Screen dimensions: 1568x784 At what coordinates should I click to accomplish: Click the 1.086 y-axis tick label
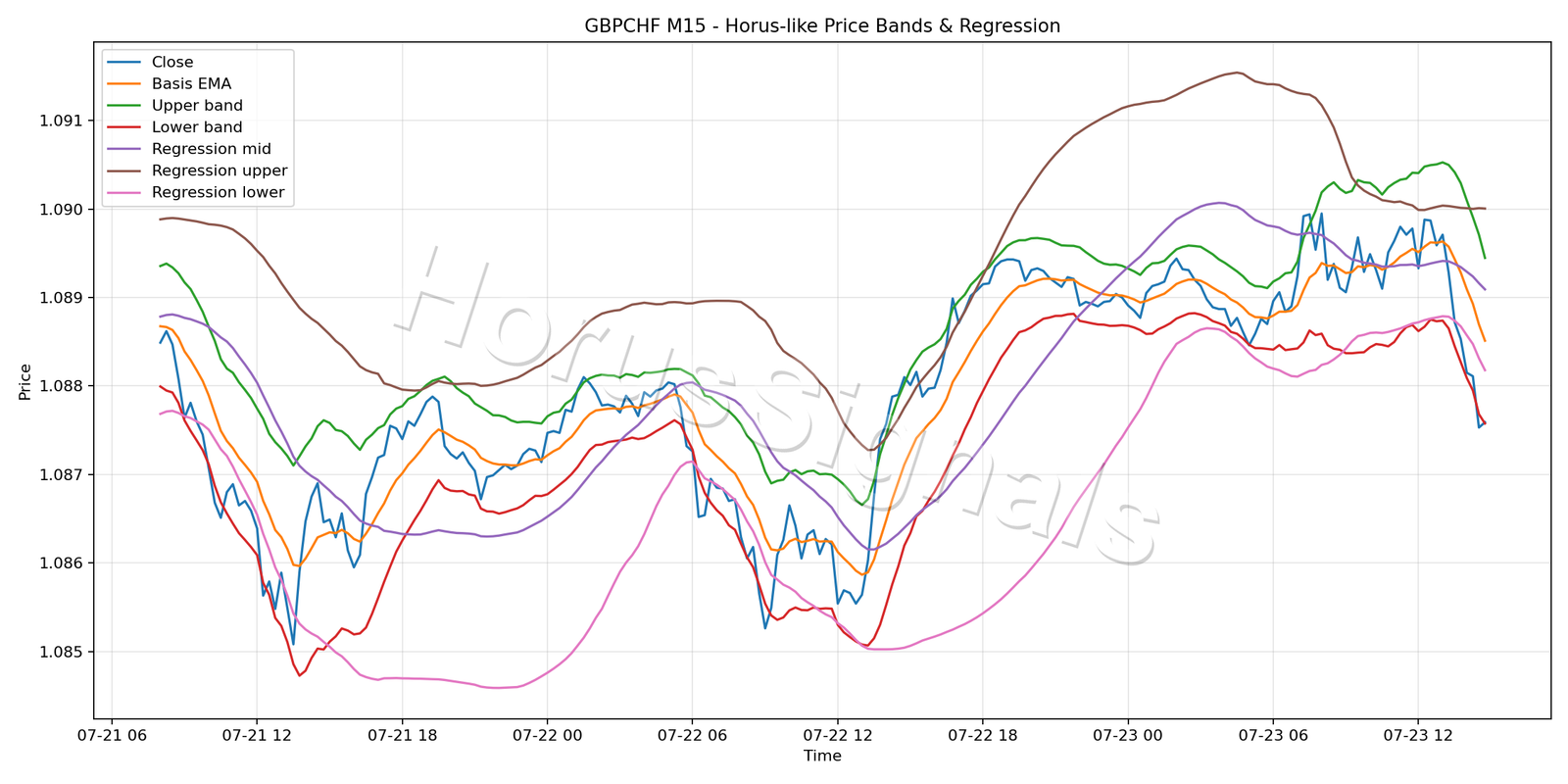(x=61, y=563)
